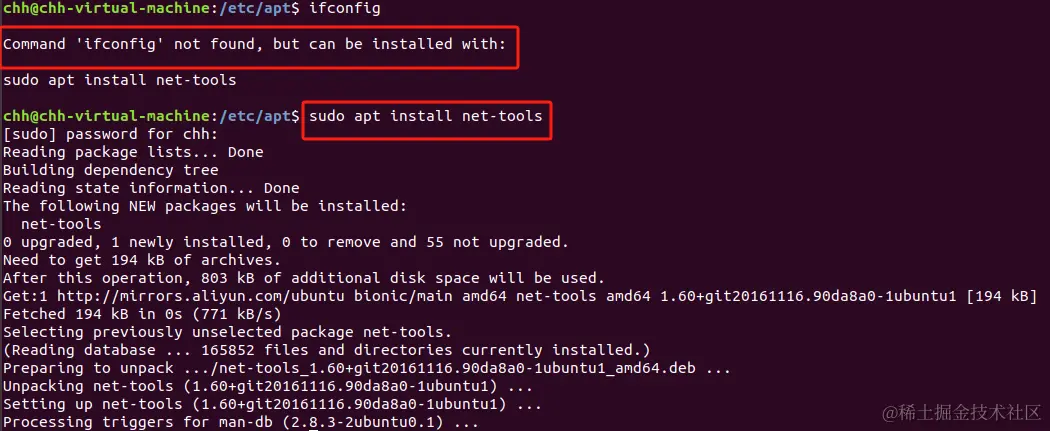Click the typed 'sudo apt install net-tools' command at the second prompt
The image size is (1050, 431).
426,116
